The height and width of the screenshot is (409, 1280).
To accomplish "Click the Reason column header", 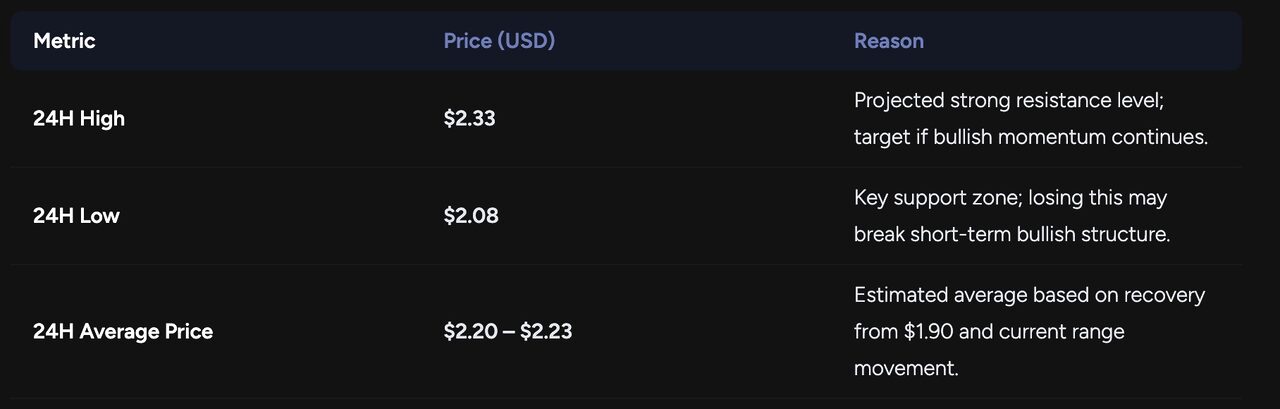I will 888,41.
